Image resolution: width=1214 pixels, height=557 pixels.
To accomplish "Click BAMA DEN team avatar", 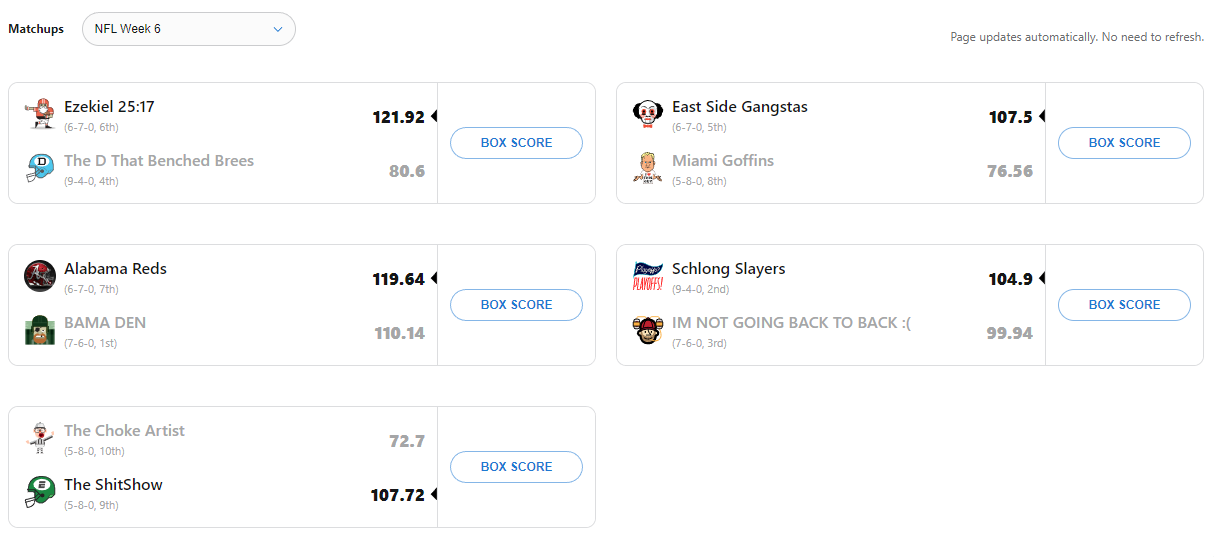I will pos(40,330).
